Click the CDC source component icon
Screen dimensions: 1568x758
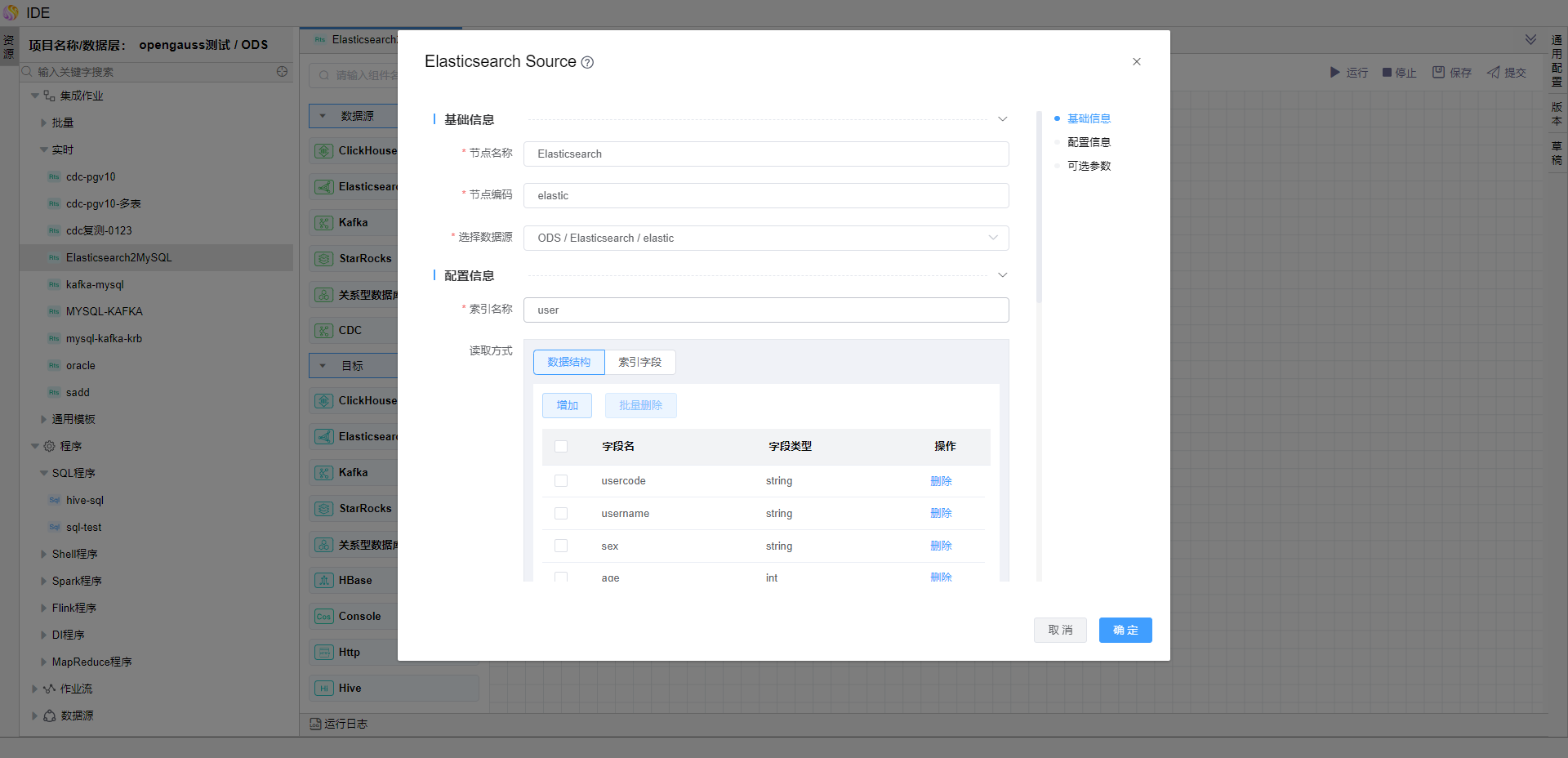pyautogui.click(x=324, y=331)
